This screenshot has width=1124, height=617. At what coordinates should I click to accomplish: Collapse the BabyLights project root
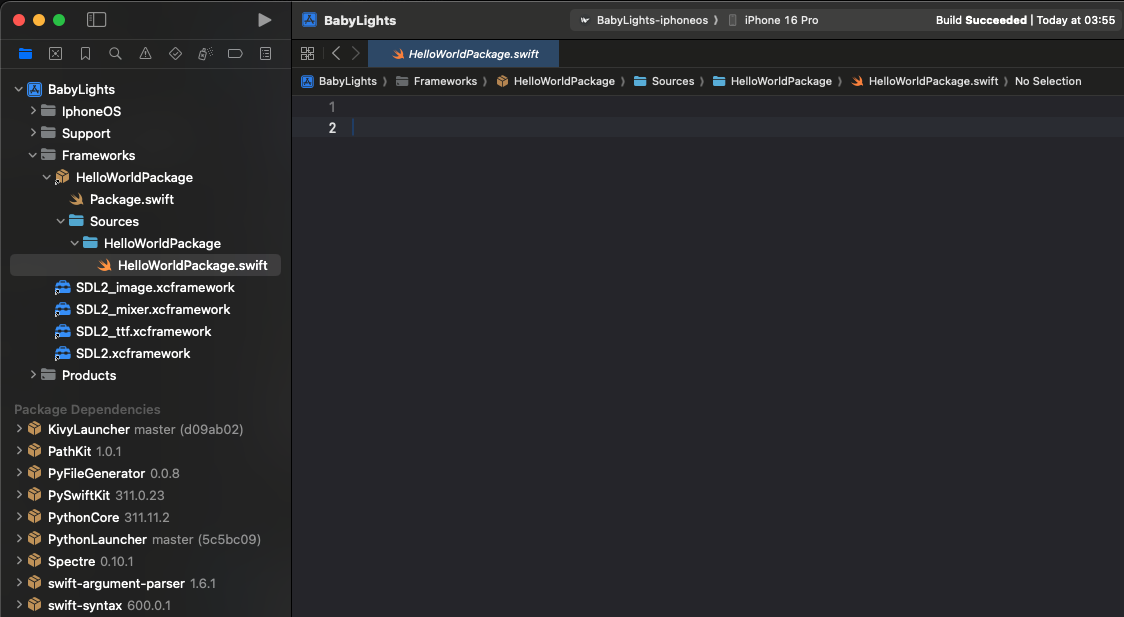pos(19,90)
